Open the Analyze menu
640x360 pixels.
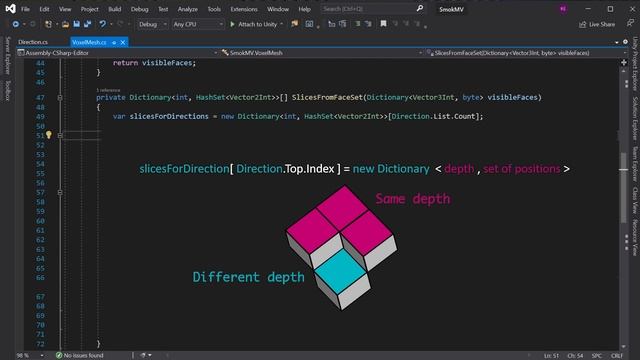tap(188, 9)
